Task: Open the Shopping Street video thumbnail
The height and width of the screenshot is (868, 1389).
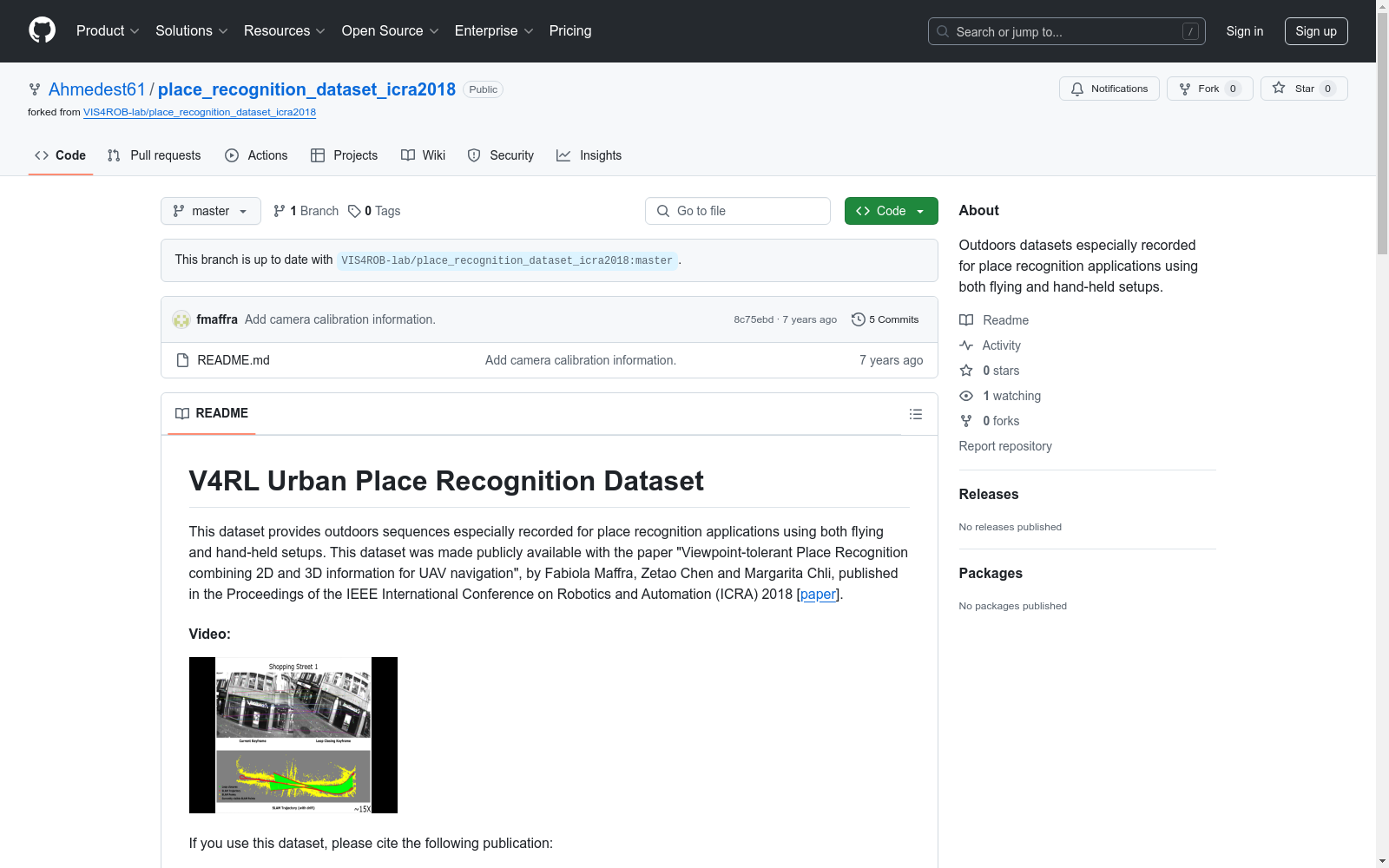Action: pyautogui.click(x=293, y=735)
